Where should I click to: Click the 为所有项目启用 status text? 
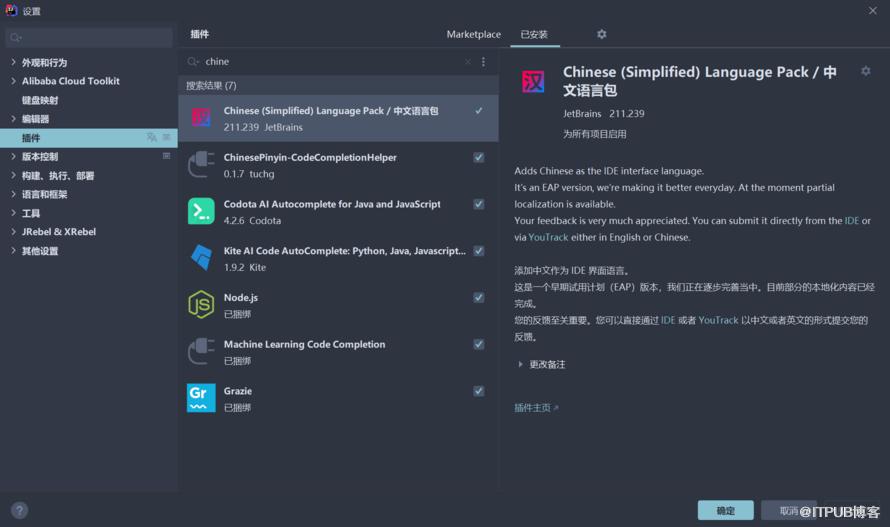pyautogui.click(x=595, y=134)
